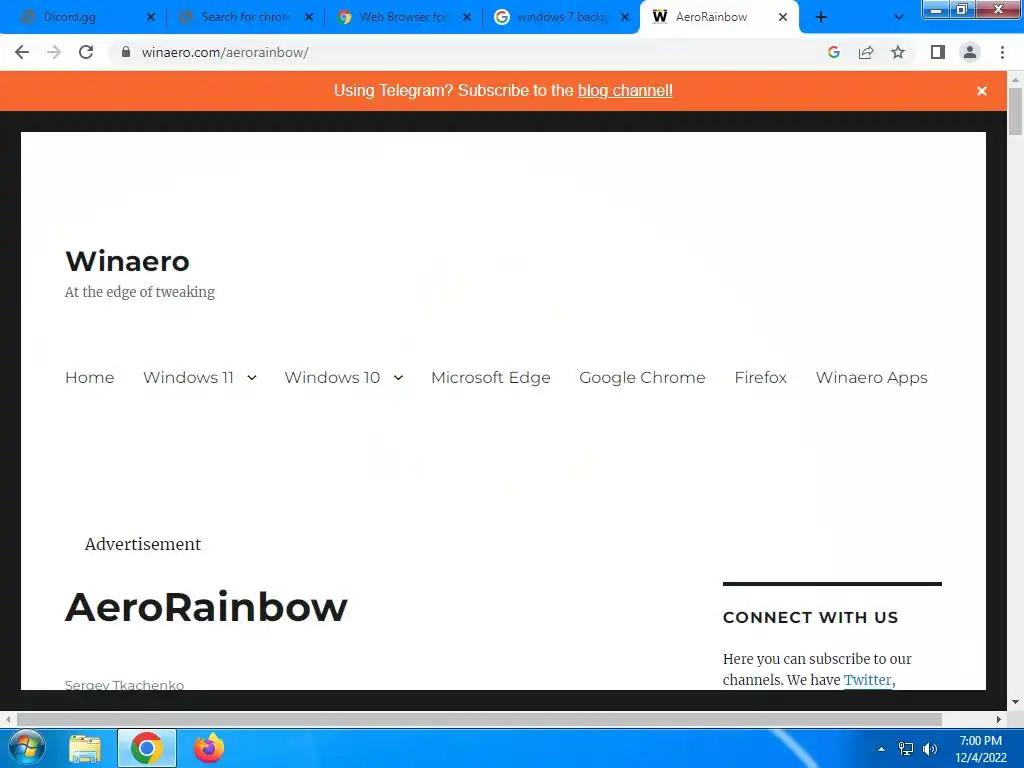1024x768 pixels.
Task: Click the vertical scrollbar thumb
Action: (x=1015, y=111)
